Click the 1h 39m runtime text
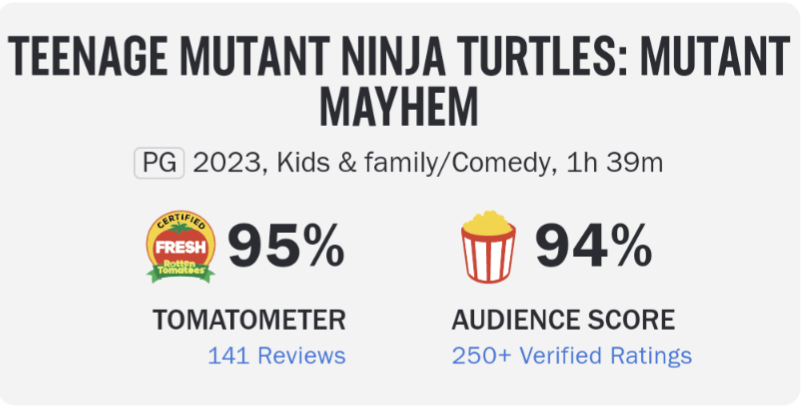 [614, 164]
